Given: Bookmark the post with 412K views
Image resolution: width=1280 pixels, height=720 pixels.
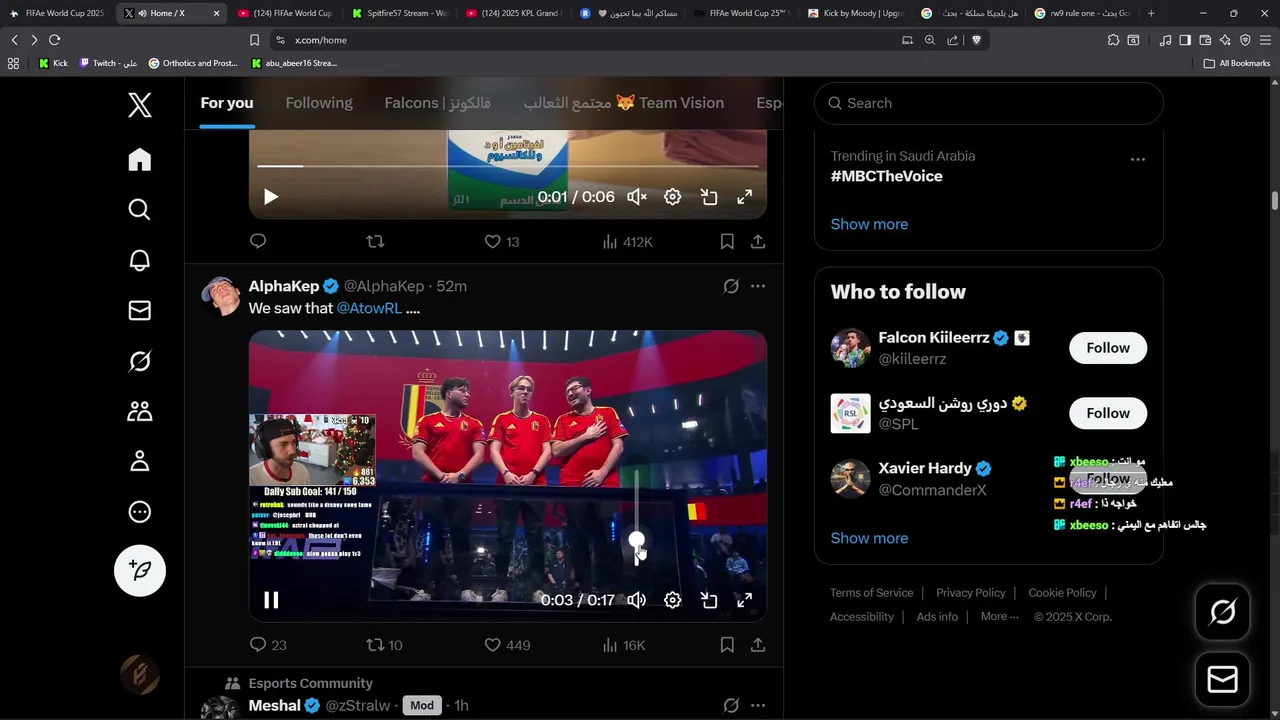Looking at the screenshot, I should [x=727, y=242].
